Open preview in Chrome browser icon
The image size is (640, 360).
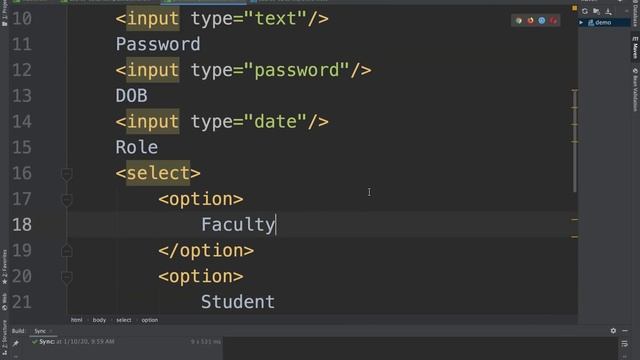tap(519, 20)
